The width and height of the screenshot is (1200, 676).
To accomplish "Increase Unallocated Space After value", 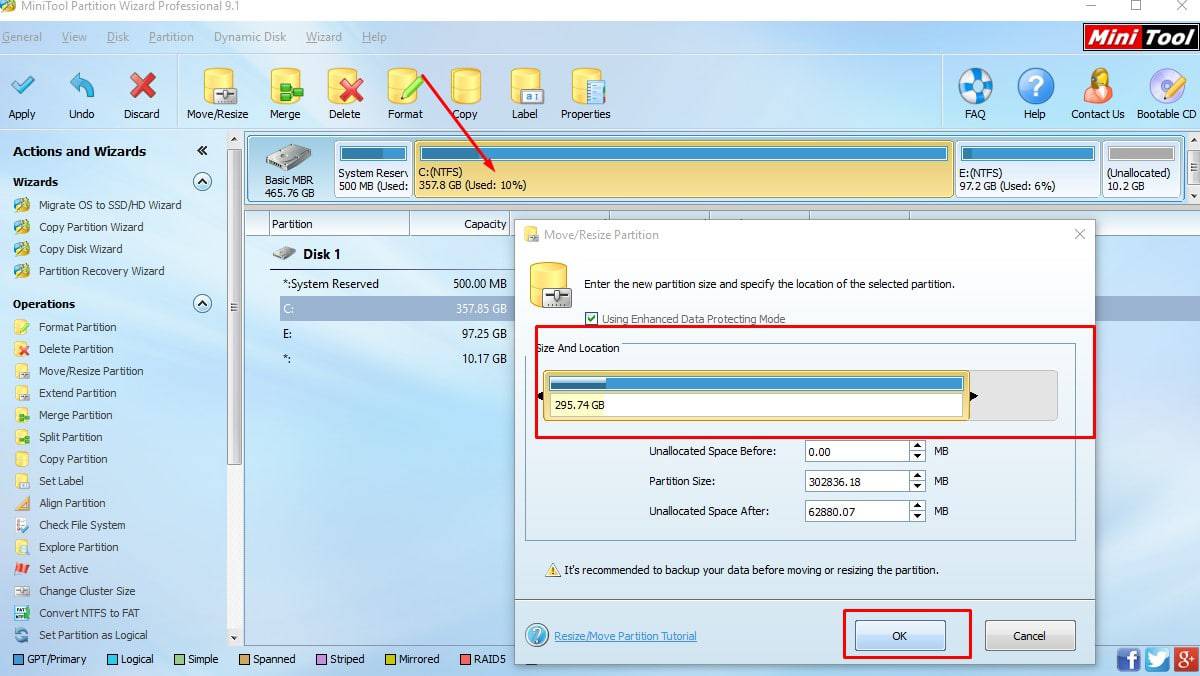I will (918, 506).
